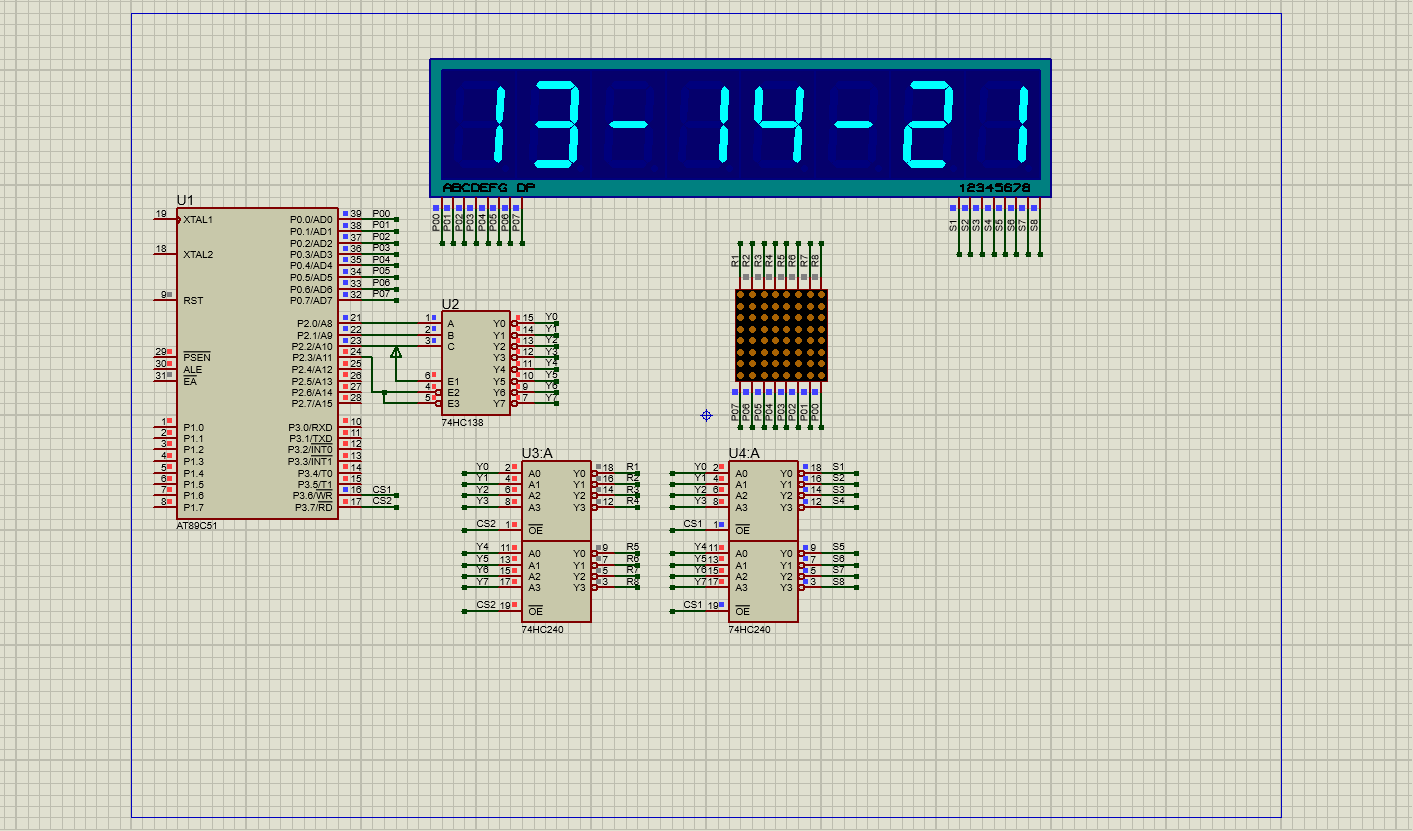
Task: Click the R1 output label at U3:A pin 18
Action: click(x=632, y=467)
